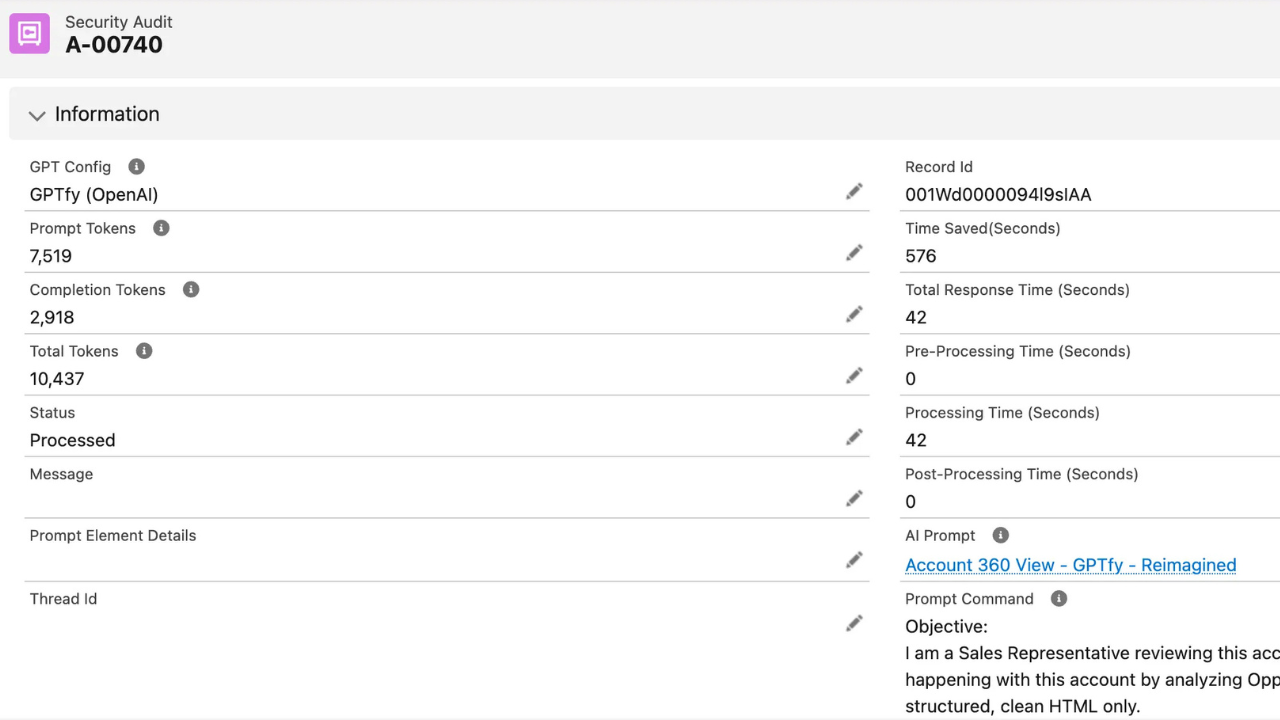Click the Record Id value text
This screenshot has width=1280, height=720.
coord(997,195)
